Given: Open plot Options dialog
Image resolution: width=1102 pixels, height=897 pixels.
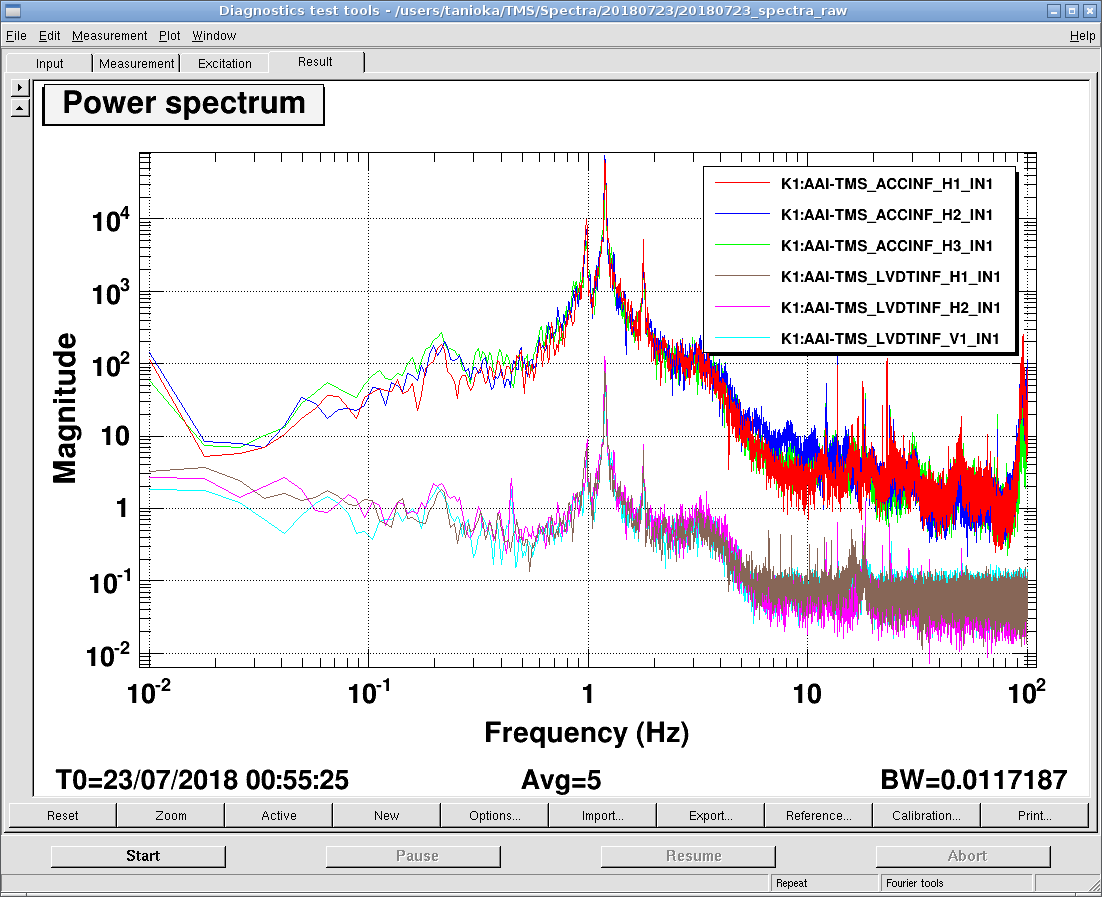Looking at the screenshot, I should (x=495, y=816).
